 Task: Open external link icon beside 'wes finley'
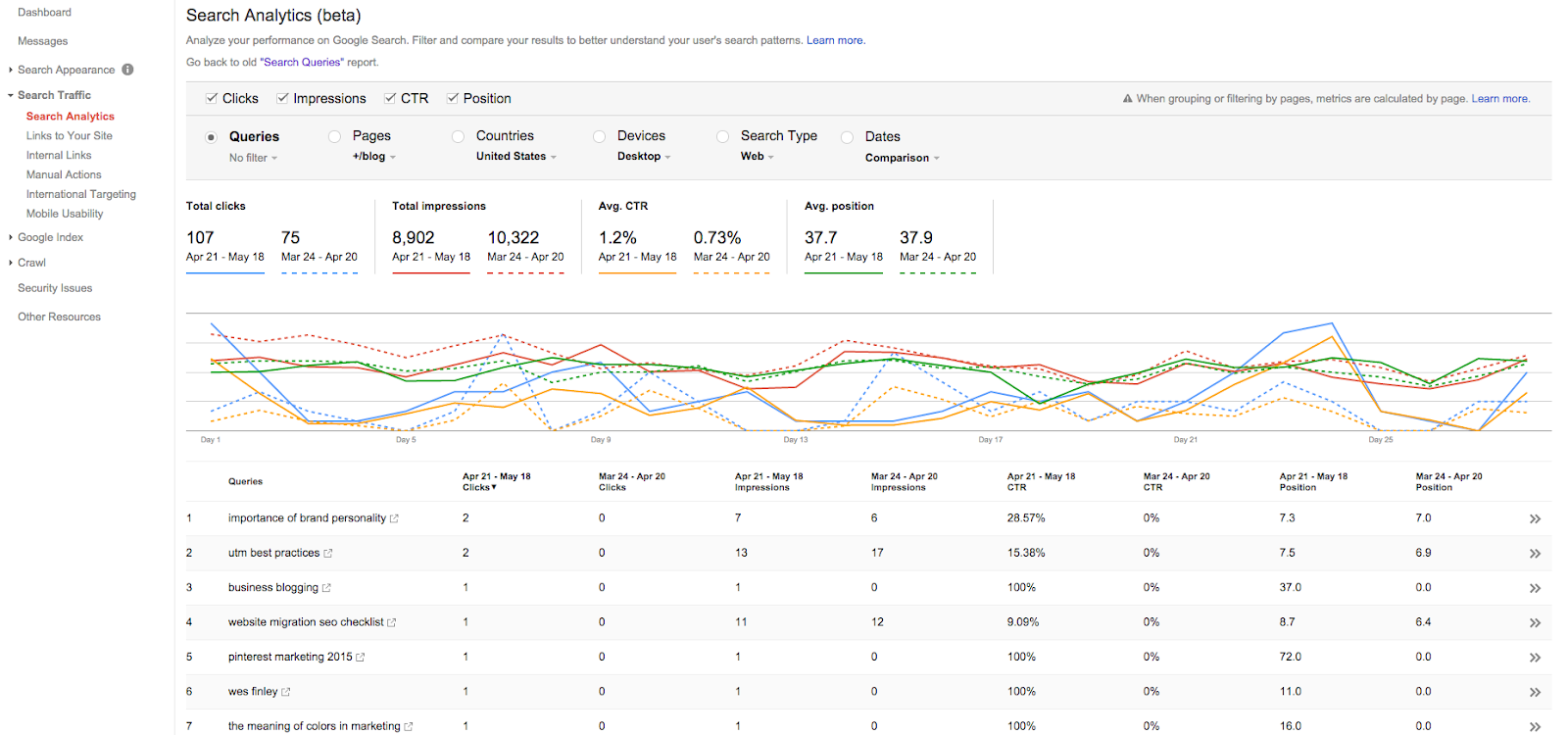tap(286, 692)
